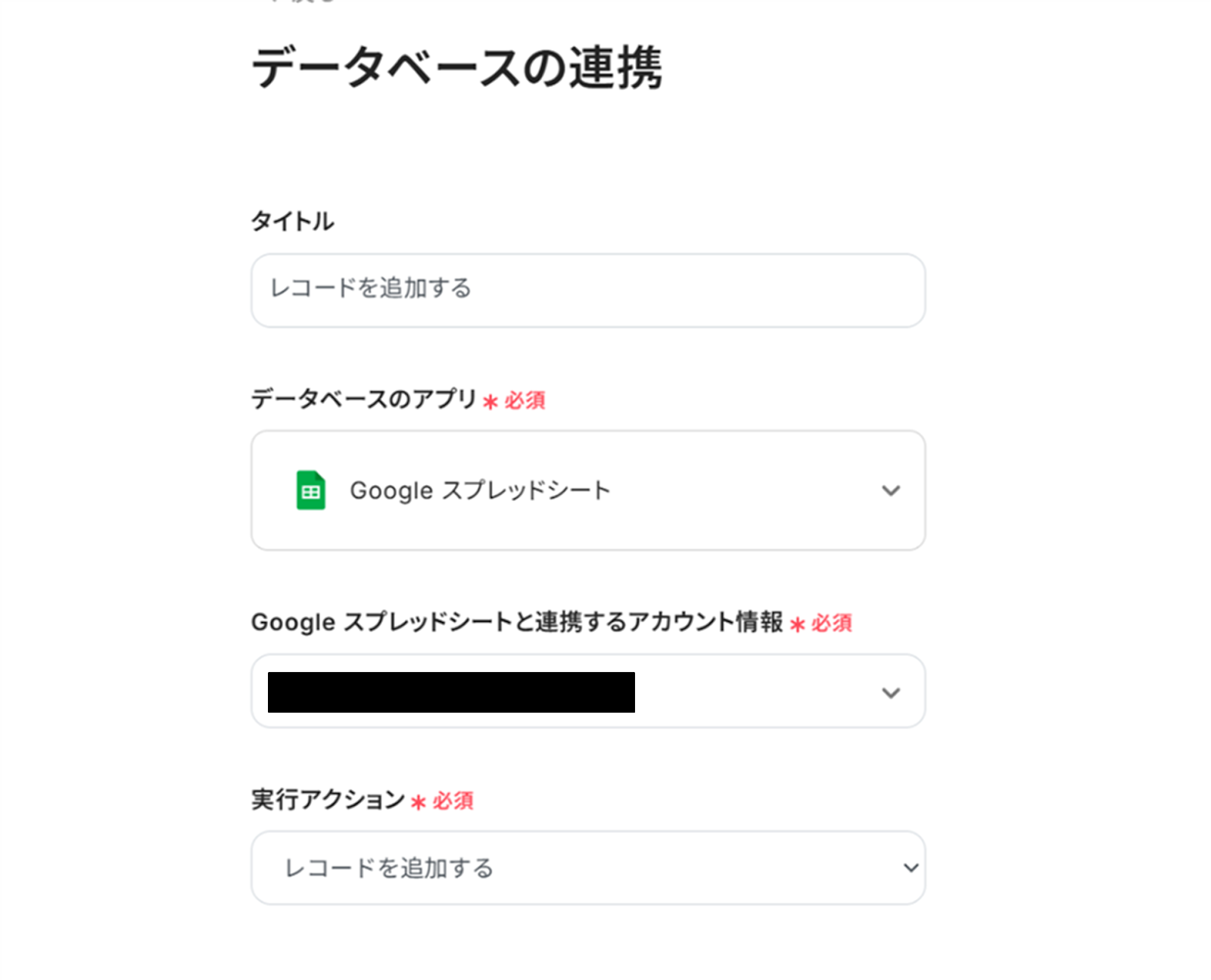Click the green Google Sheets icon
The height and width of the screenshot is (980, 1211).
[310, 490]
